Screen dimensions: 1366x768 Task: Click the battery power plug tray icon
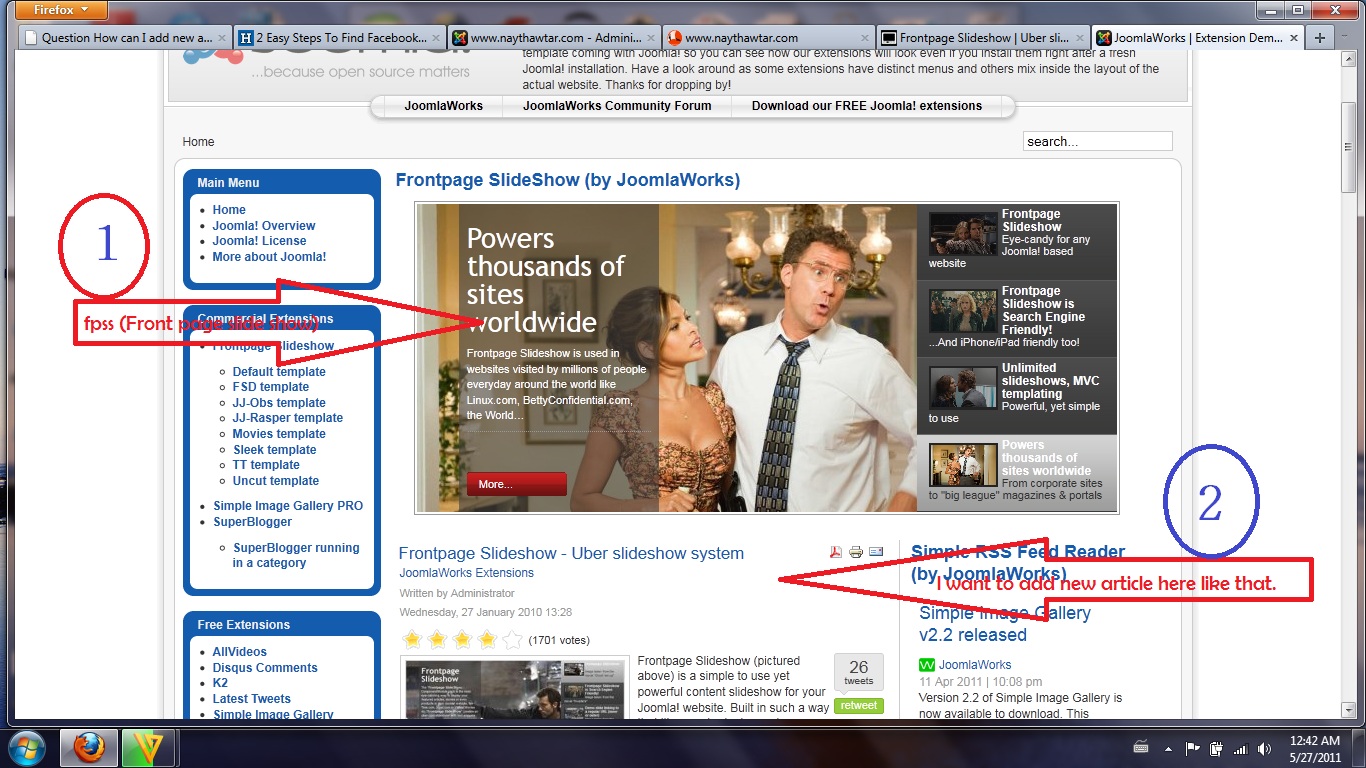(x=1216, y=748)
